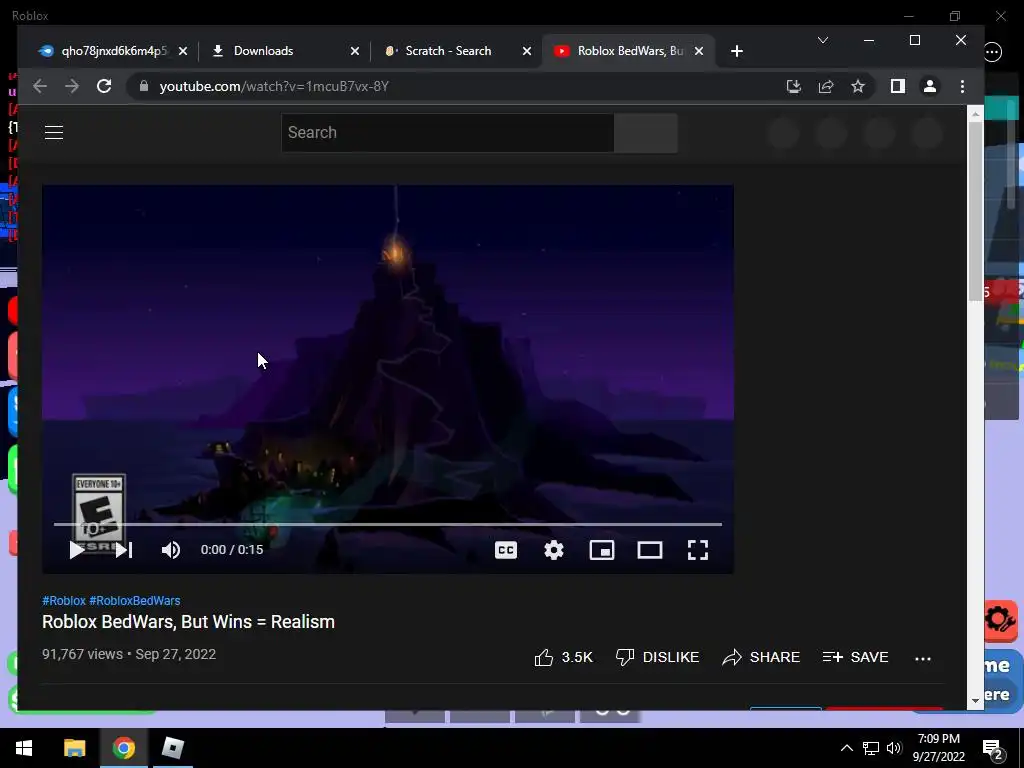Open Chrome from the taskbar
This screenshot has height=768, width=1024.
(123, 748)
